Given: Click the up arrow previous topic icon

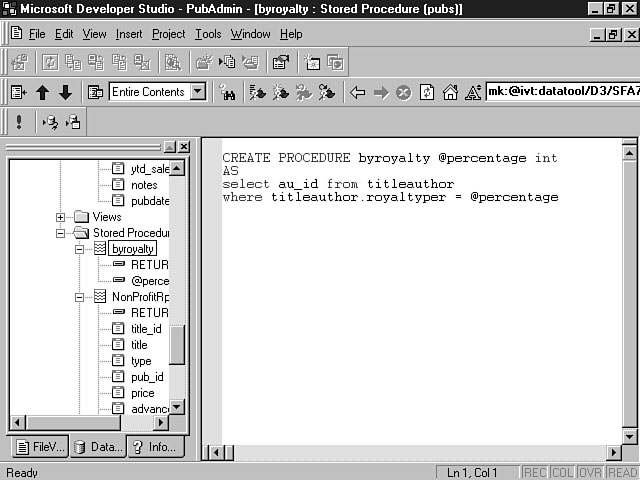Looking at the screenshot, I should pos(42,92).
